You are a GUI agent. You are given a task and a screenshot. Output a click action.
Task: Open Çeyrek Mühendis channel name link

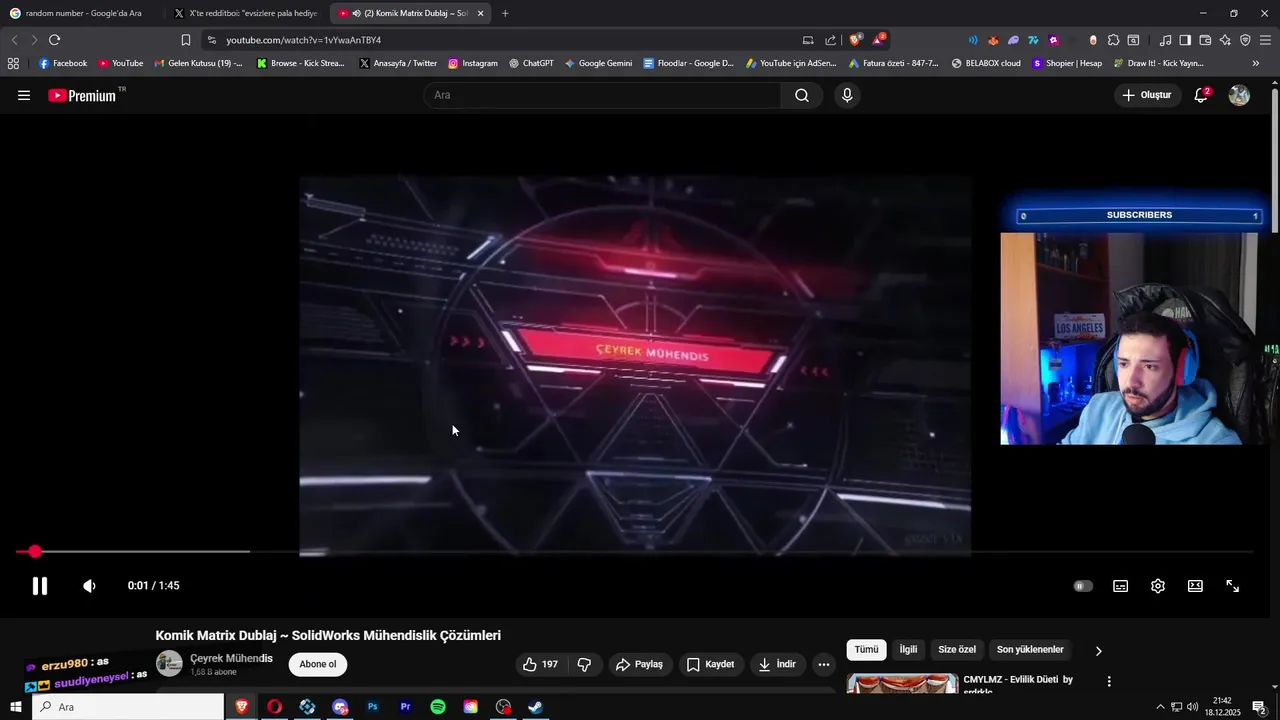[231, 658]
